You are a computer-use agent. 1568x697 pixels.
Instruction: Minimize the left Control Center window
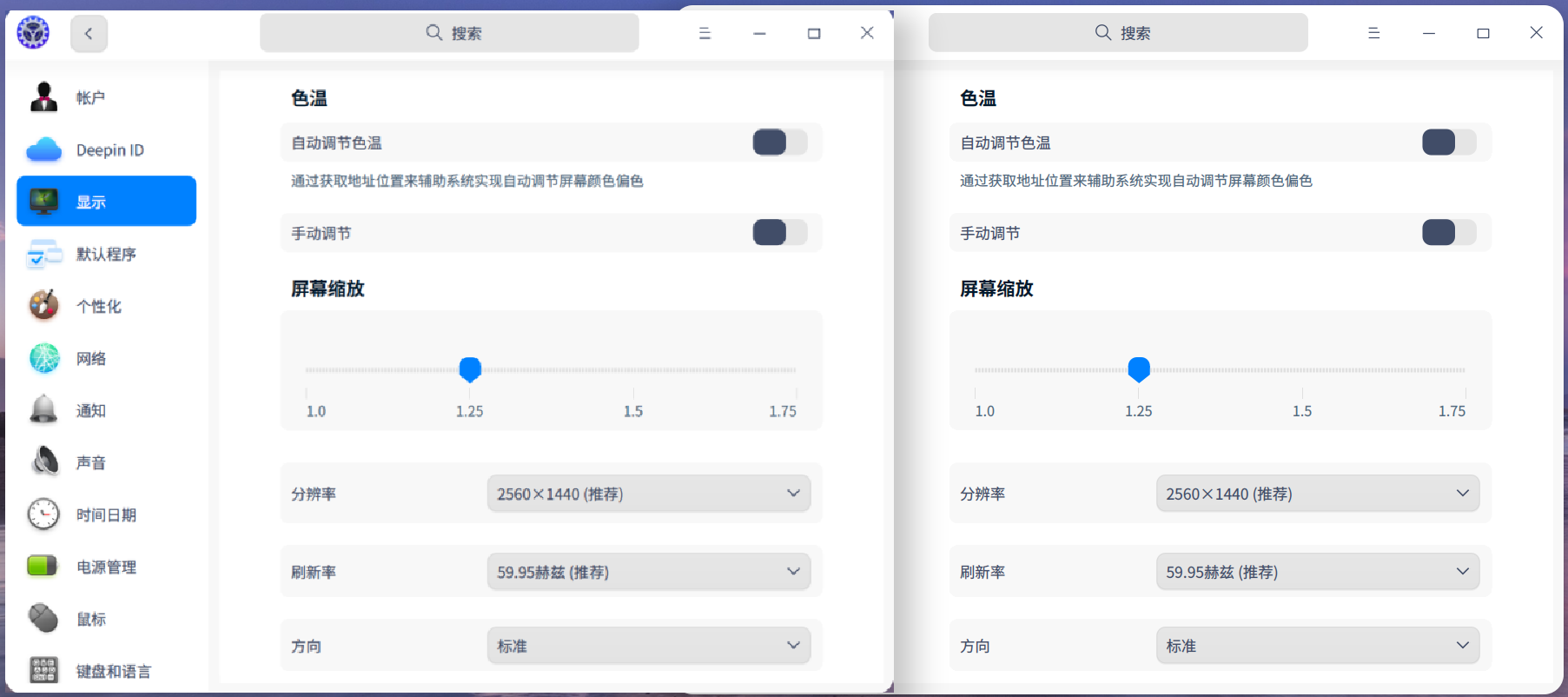(x=760, y=33)
